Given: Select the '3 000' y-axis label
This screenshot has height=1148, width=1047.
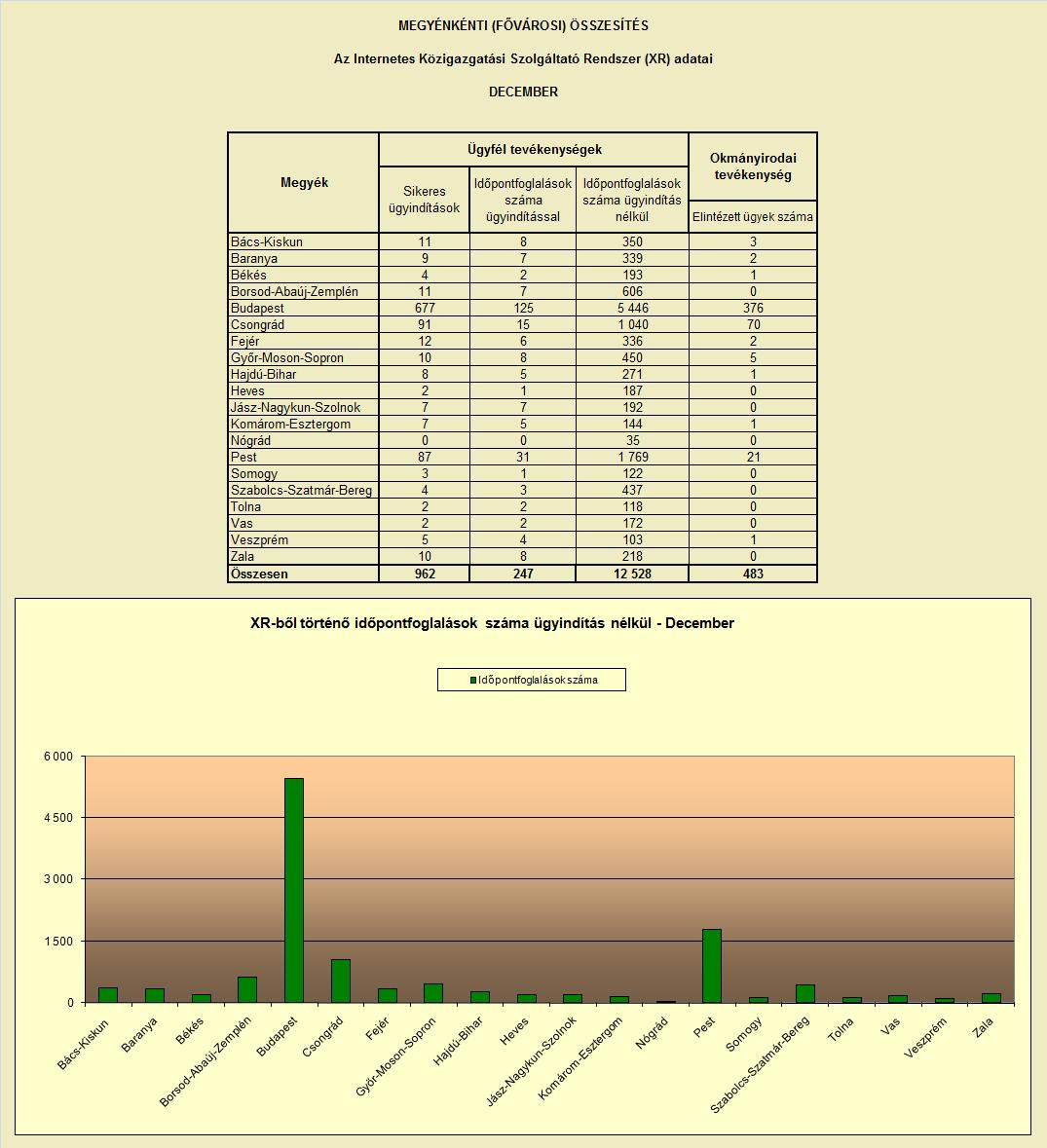Looking at the screenshot, I should tap(58, 878).
